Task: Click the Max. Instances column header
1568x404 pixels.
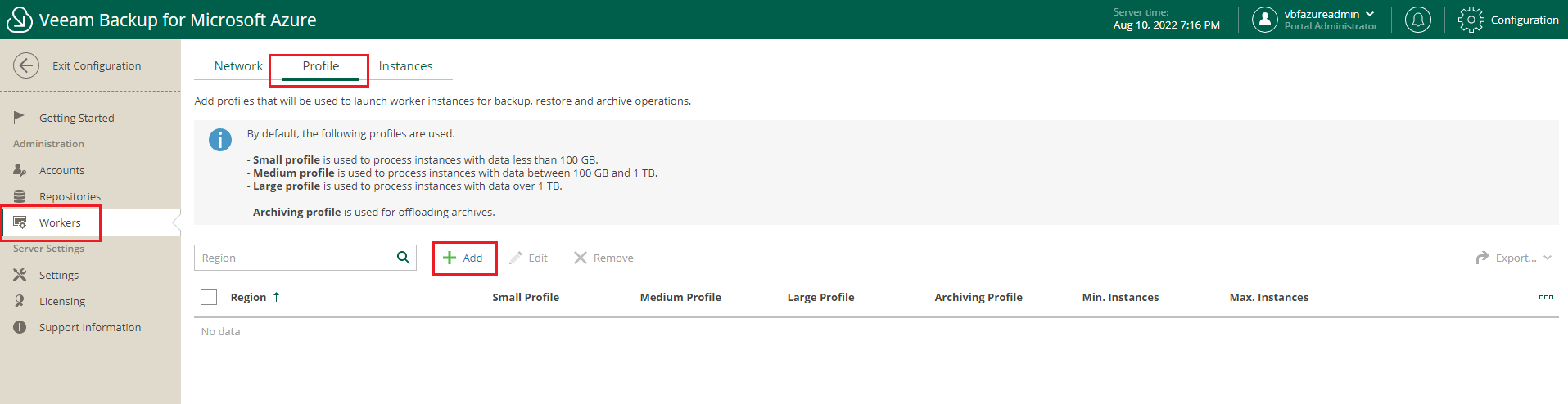Action: [1269, 297]
